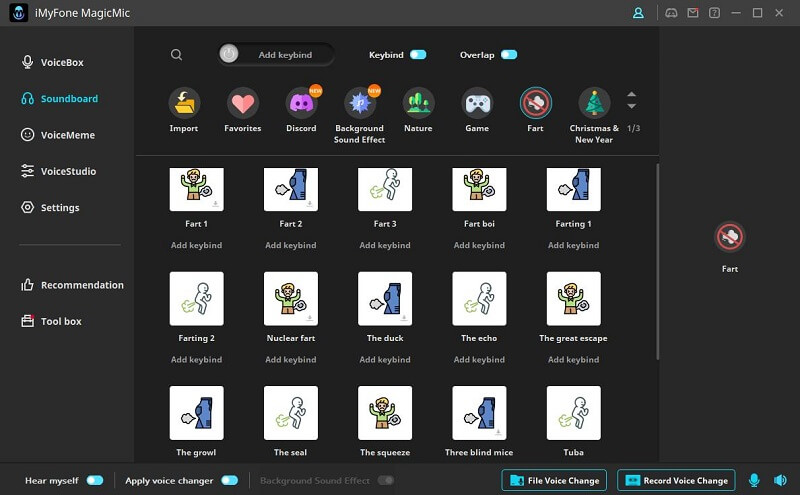Screen dimensions: 800x495
Task: Play The growl sound thumbnail
Action: (x=196, y=413)
